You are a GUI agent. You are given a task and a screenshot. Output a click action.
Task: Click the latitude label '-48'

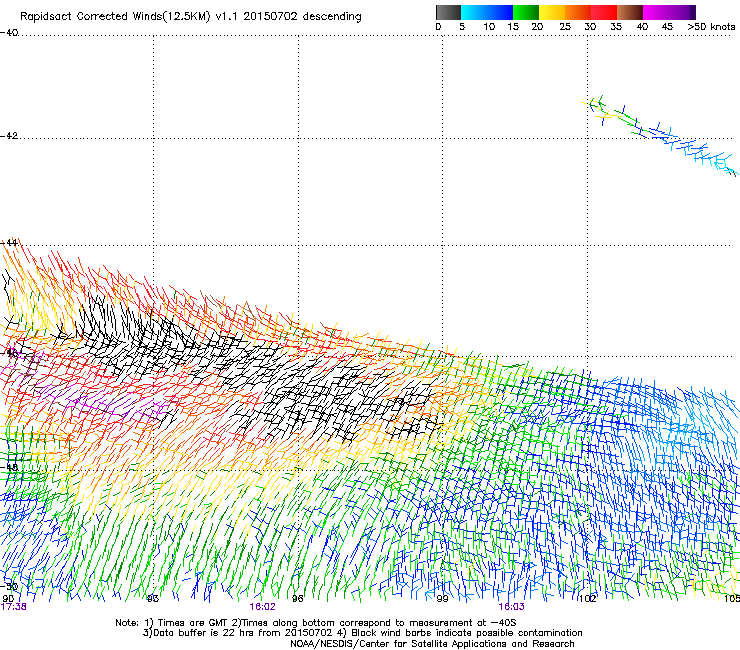[x=9, y=467]
